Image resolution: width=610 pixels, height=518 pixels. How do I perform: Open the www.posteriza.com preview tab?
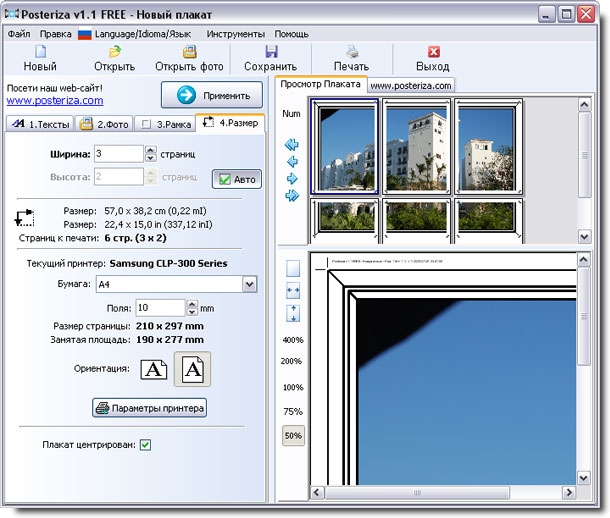[411, 86]
